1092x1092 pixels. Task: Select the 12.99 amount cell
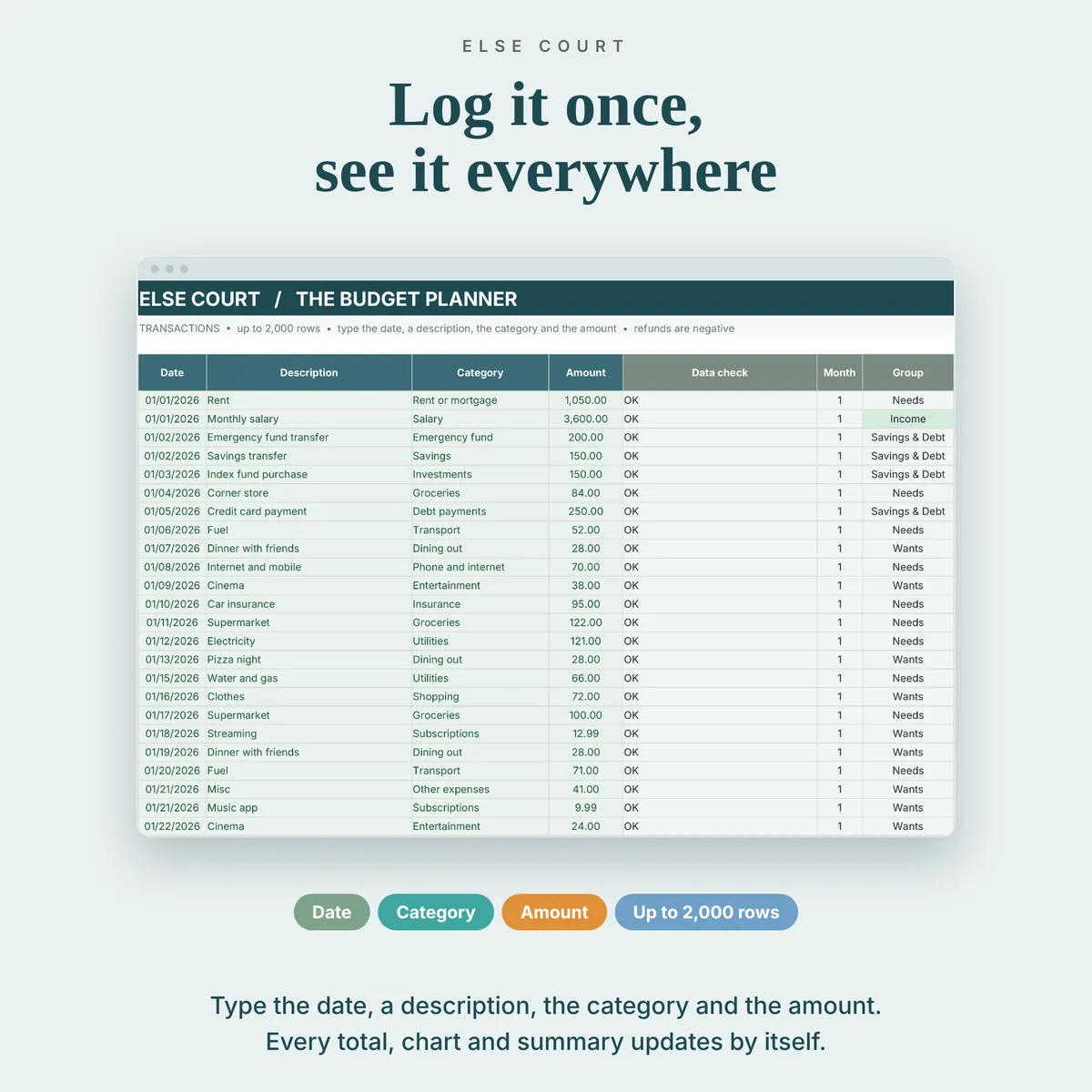586,733
